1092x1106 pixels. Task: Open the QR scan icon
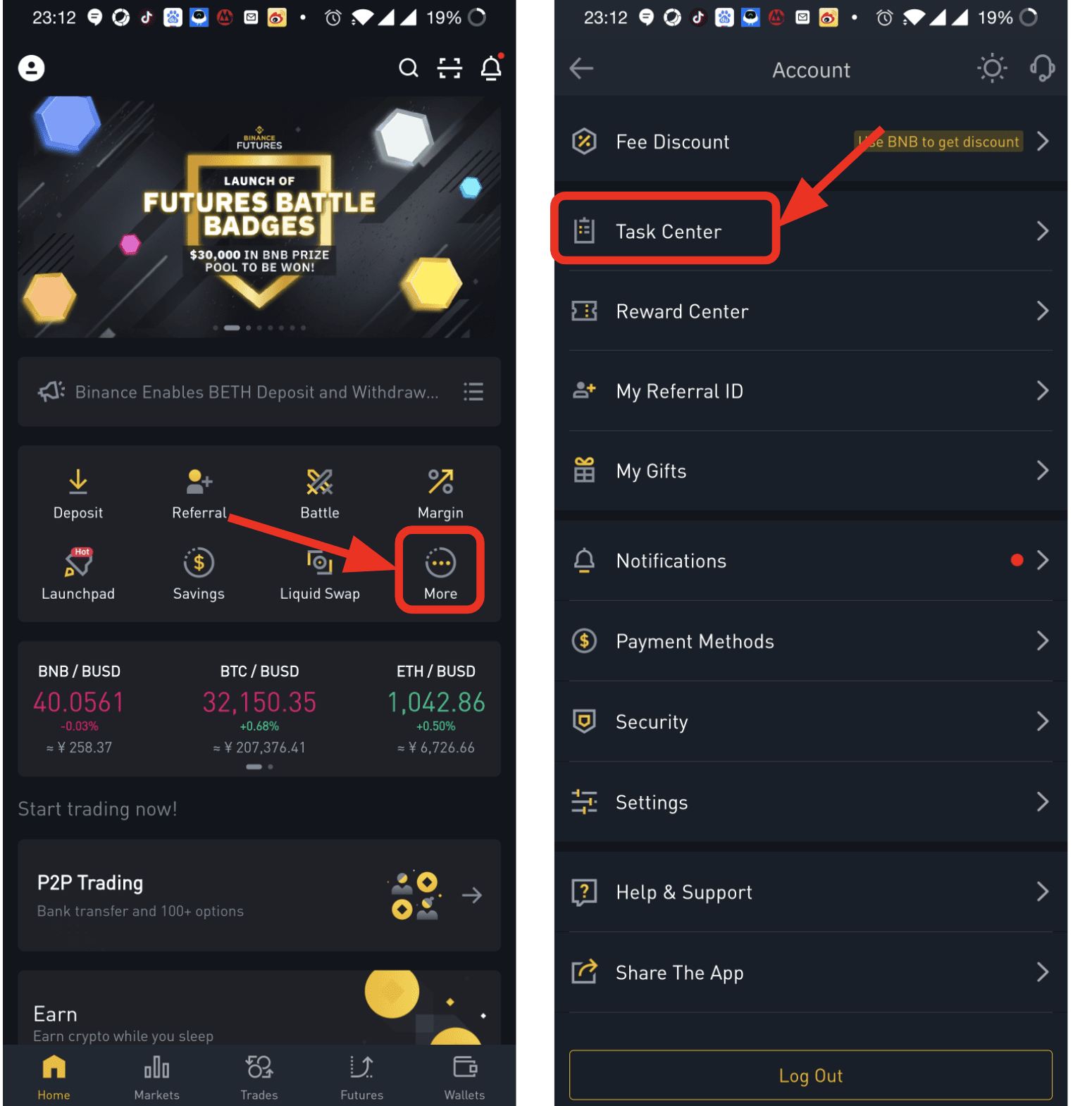point(449,68)
